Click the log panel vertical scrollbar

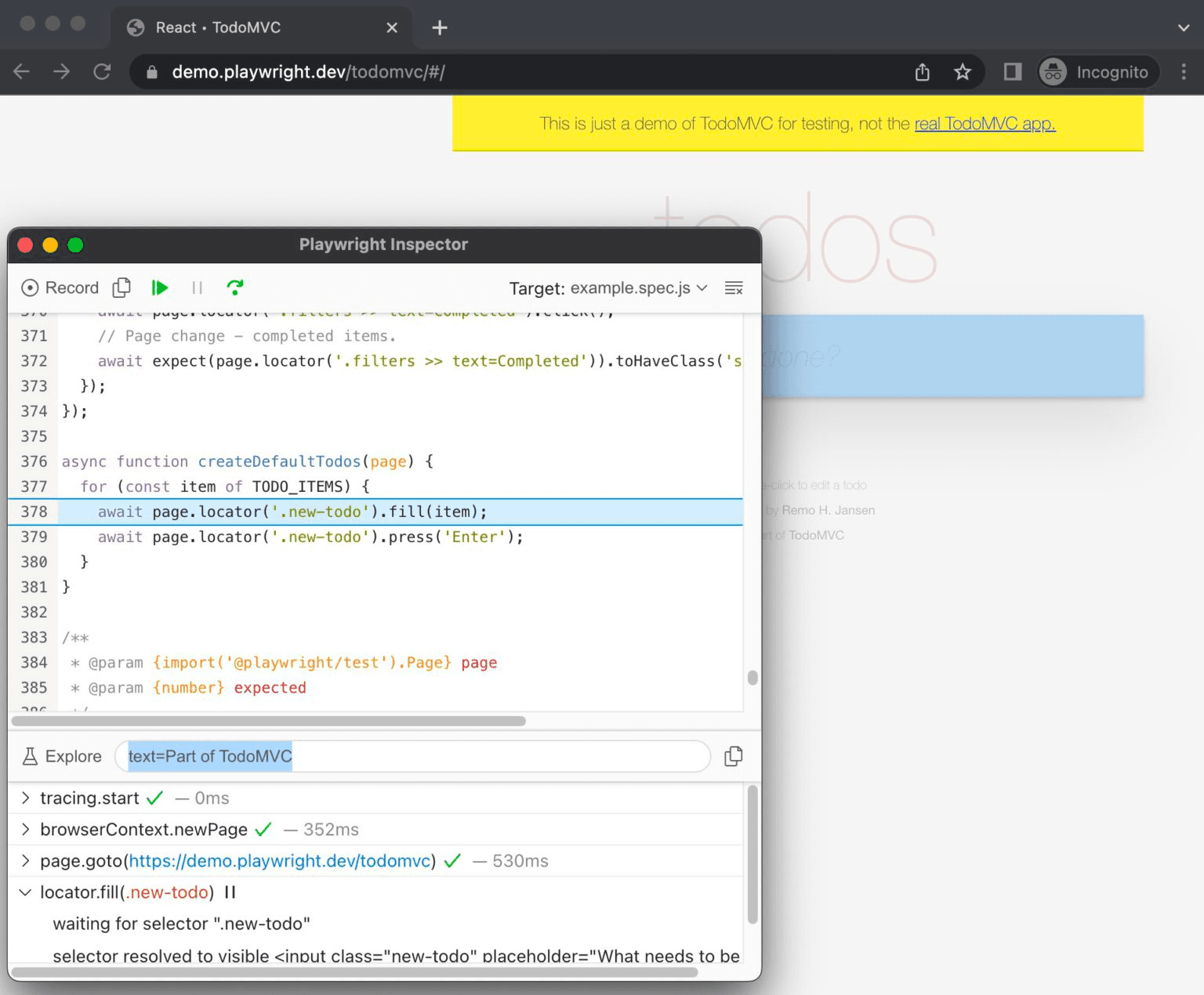click(x=752, y=855)
